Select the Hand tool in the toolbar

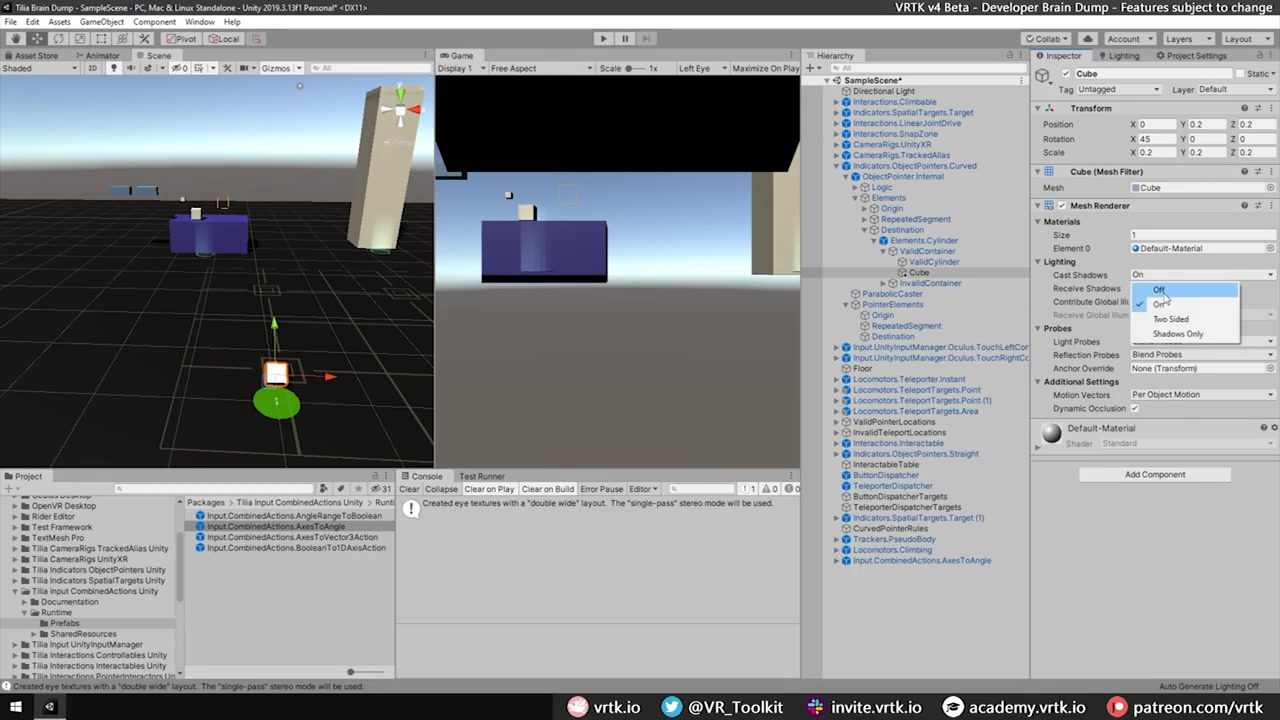pos(15,38)
